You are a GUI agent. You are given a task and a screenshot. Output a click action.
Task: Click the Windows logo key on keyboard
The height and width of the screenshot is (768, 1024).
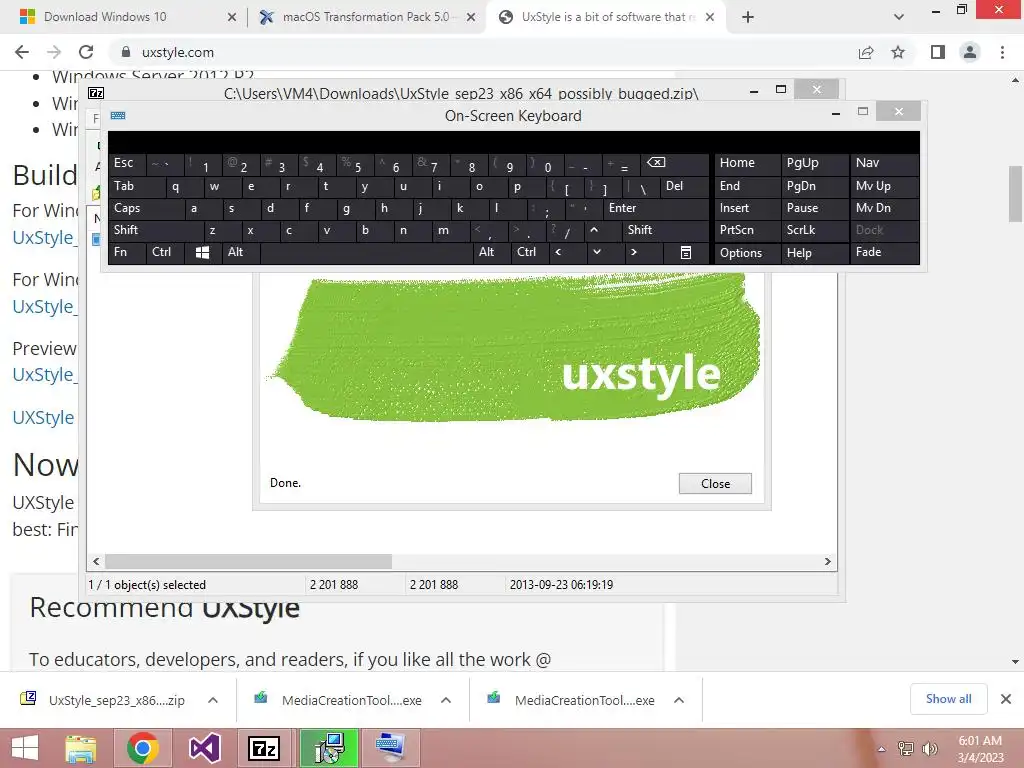tap(202, 253)
